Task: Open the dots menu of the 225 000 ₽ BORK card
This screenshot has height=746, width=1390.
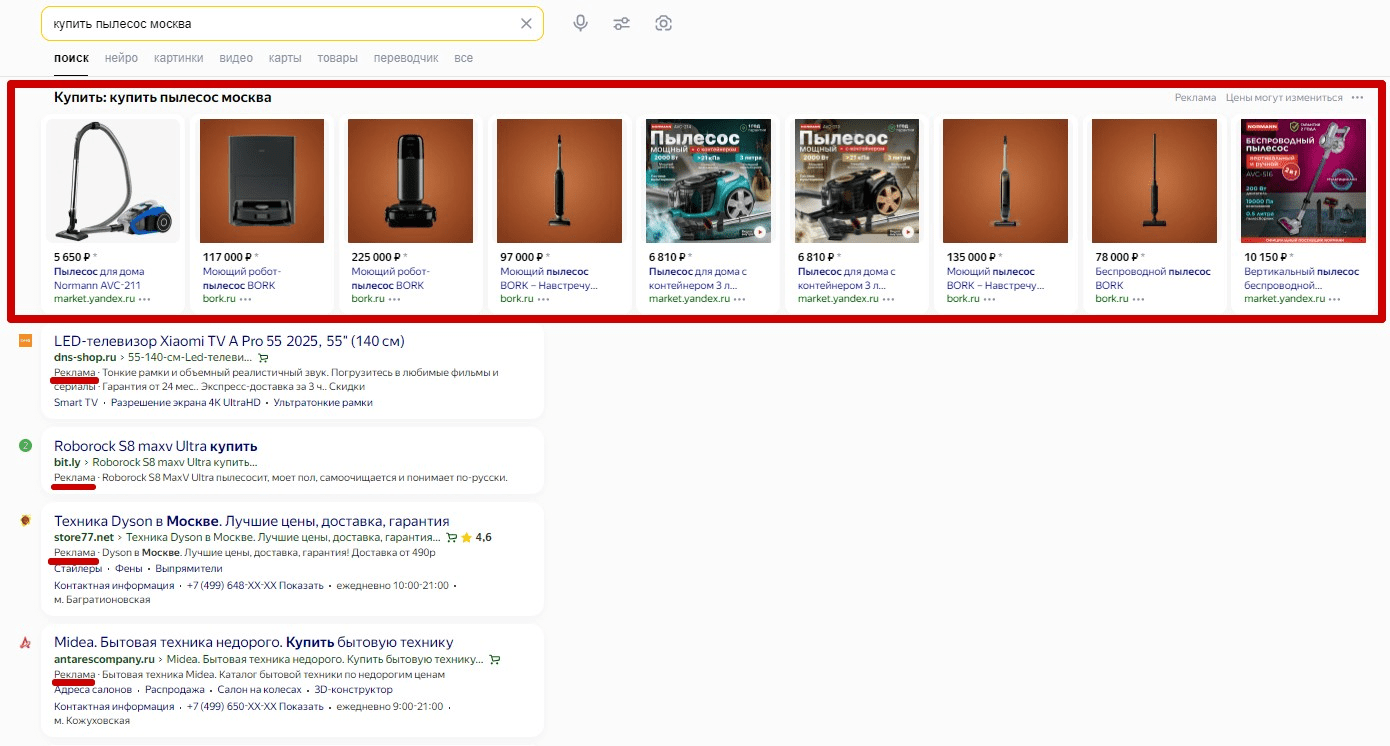Action: click(394, 299)
